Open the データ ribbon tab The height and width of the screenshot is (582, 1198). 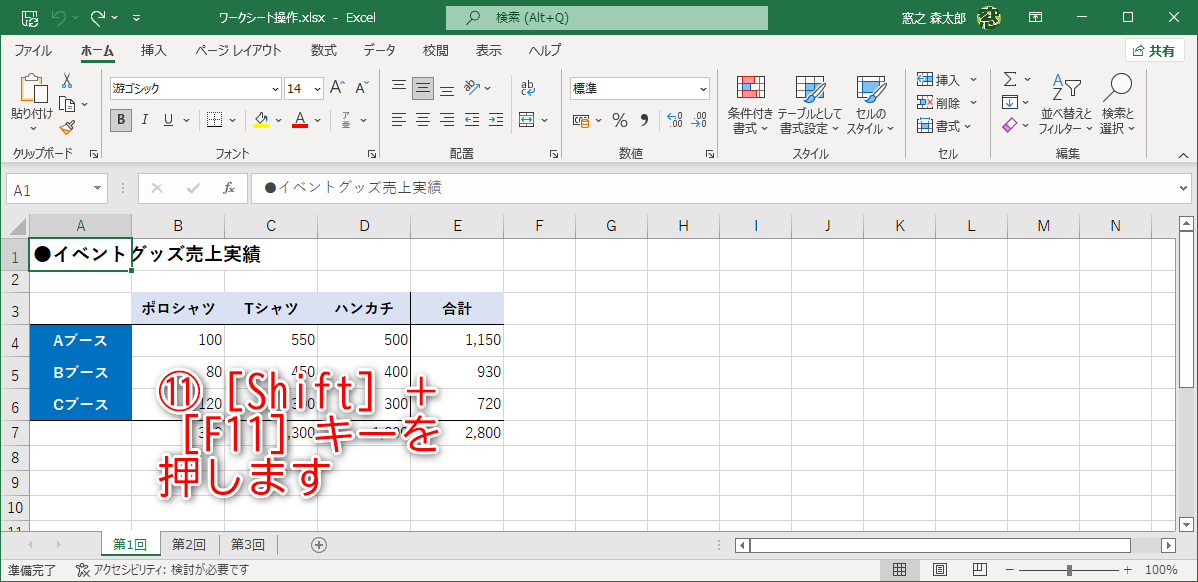[x=380, y=50]
